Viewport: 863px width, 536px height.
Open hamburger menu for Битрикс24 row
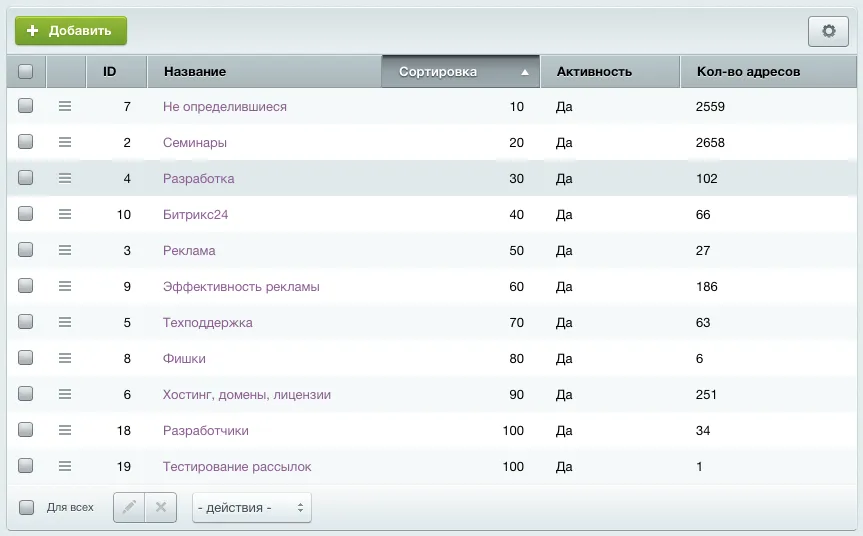point(65,214)
